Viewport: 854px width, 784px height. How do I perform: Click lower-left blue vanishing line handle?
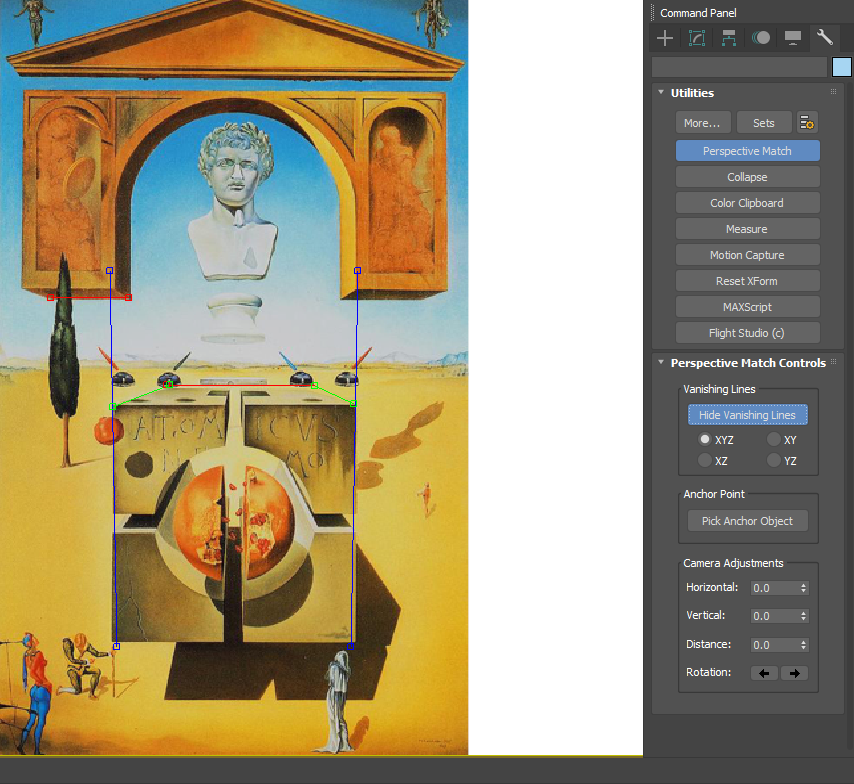pyautogui.click(x=116, y=646)
